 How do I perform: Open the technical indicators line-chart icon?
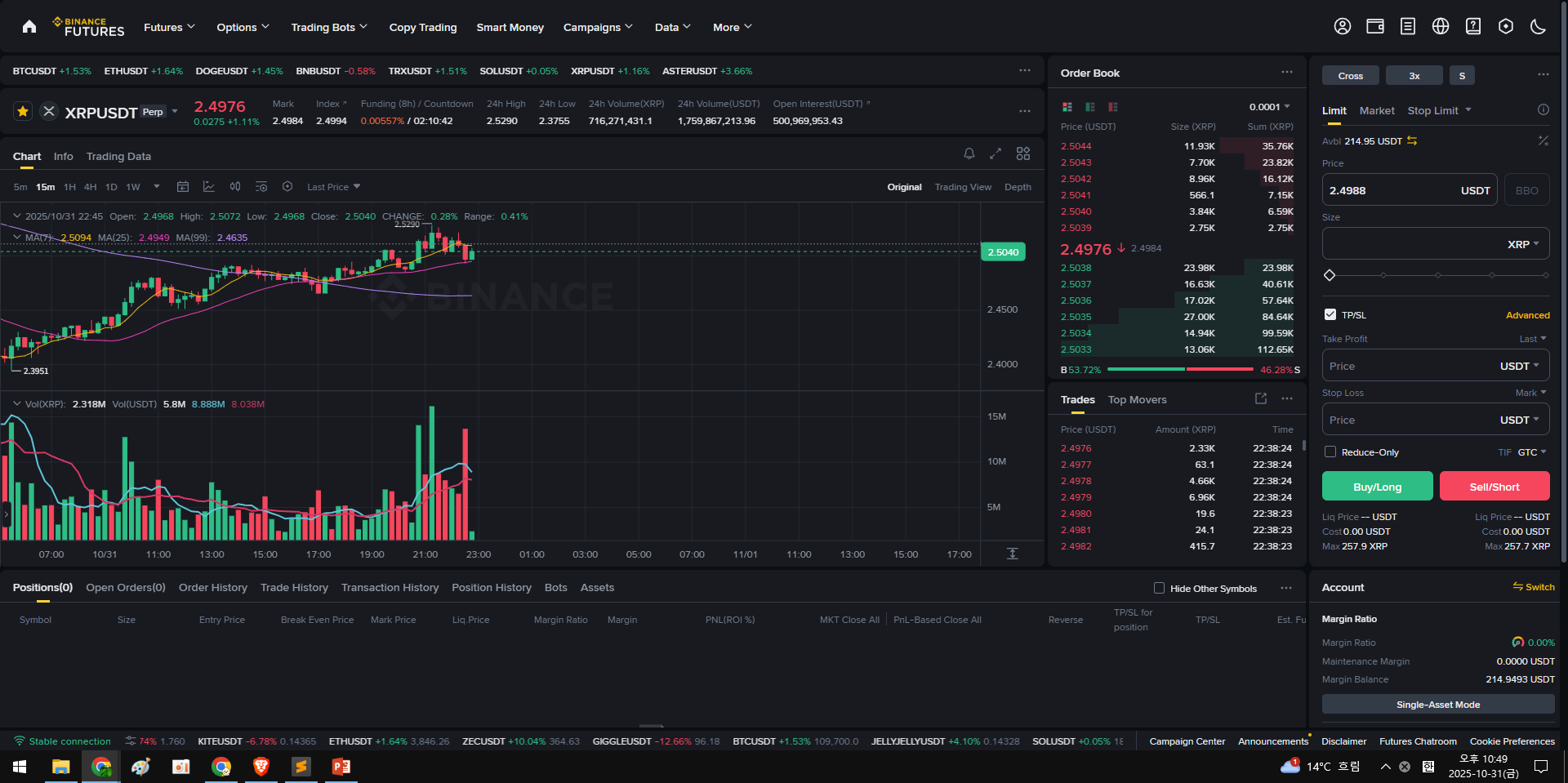(x=209, y=187)
